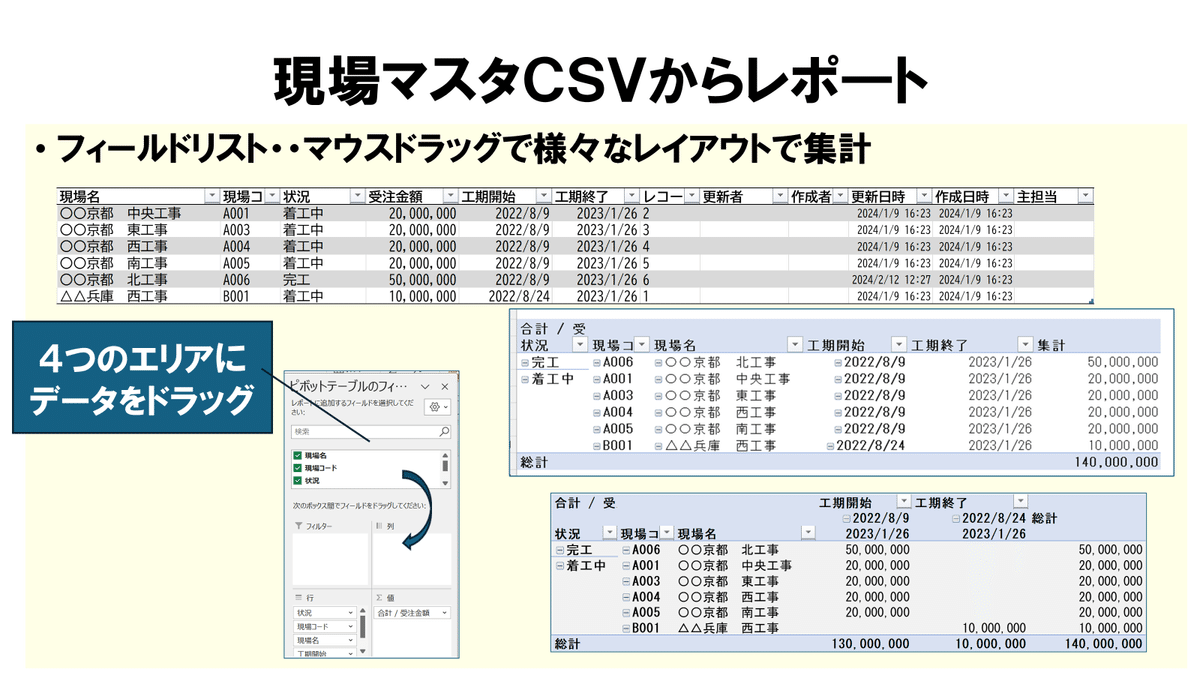Open 現場名 filter arrow in source table header

pos(211,196)
